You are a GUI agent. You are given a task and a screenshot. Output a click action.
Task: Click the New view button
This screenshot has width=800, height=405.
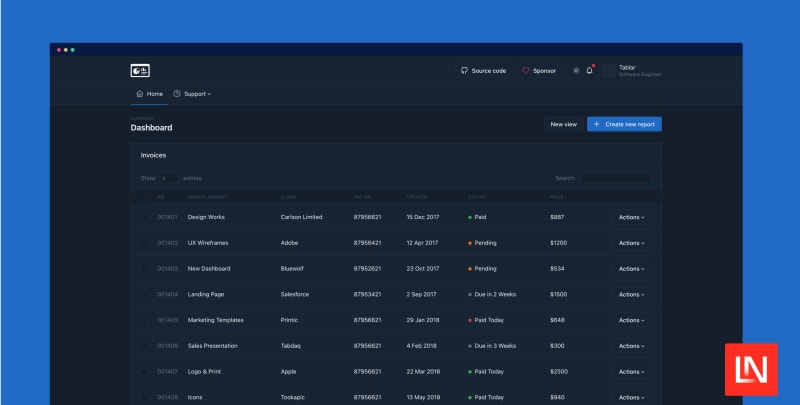563,124
